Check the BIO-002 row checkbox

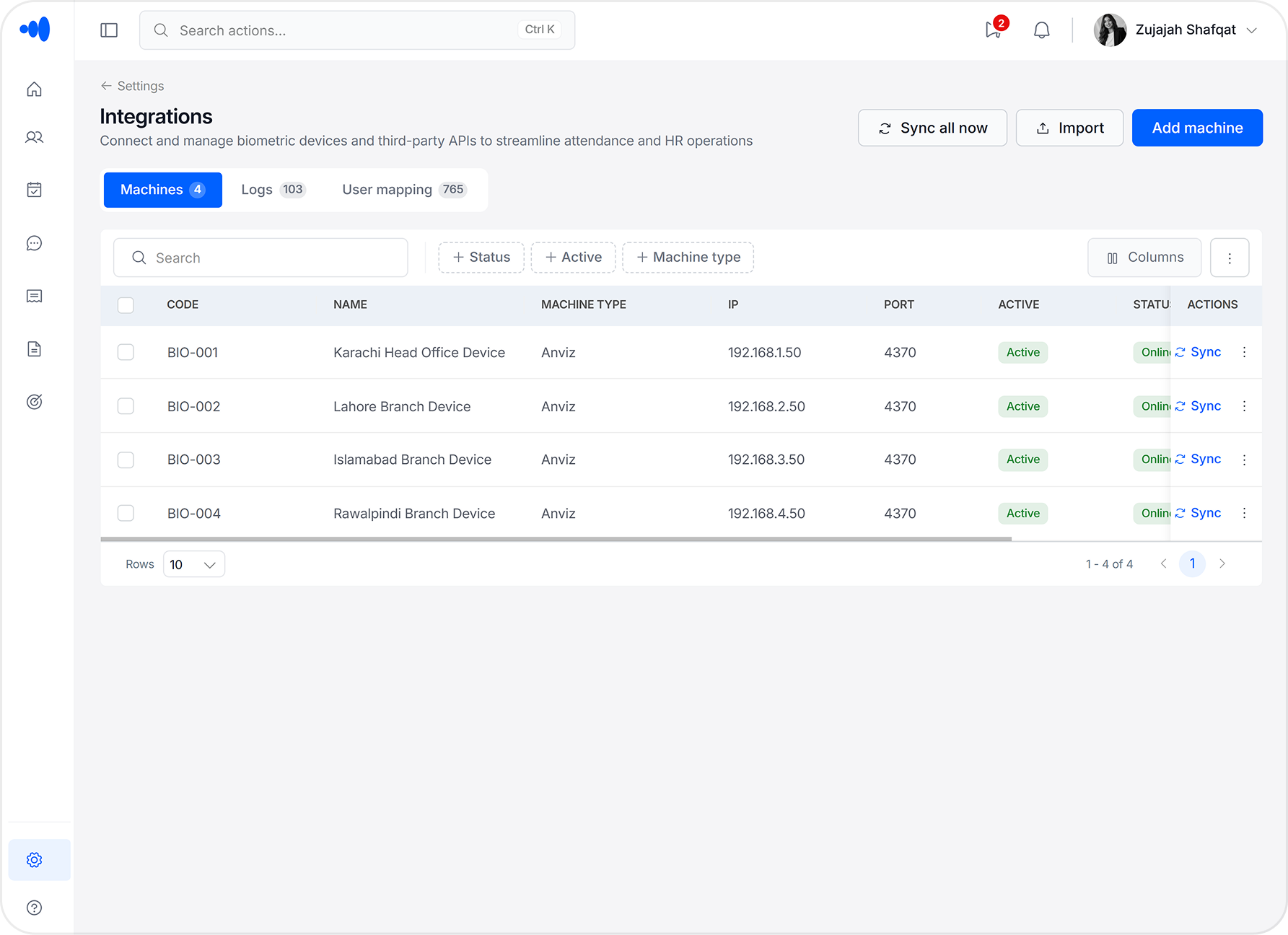pos(126,406)
